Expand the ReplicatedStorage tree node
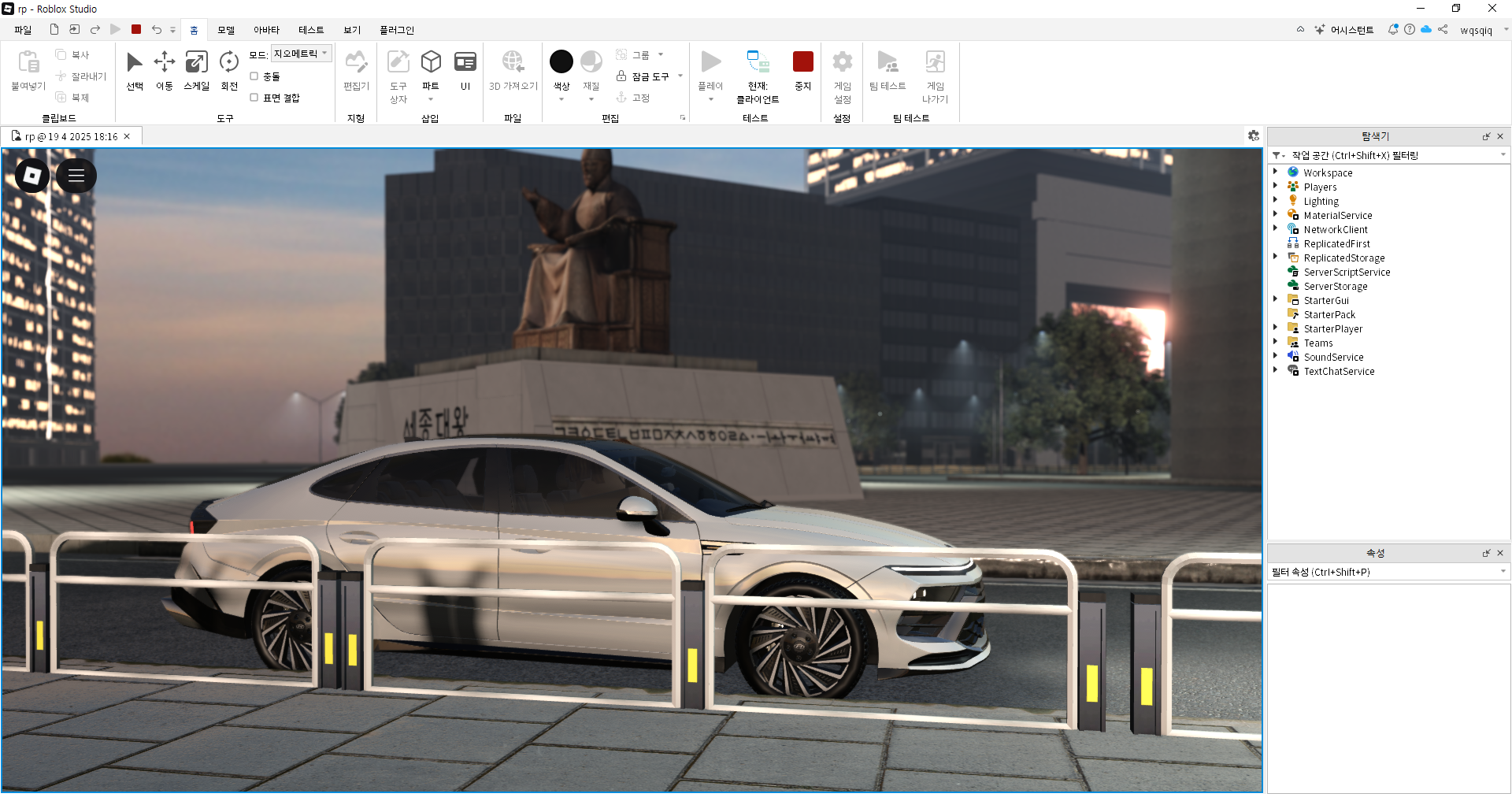 (x=1276, y=257)
